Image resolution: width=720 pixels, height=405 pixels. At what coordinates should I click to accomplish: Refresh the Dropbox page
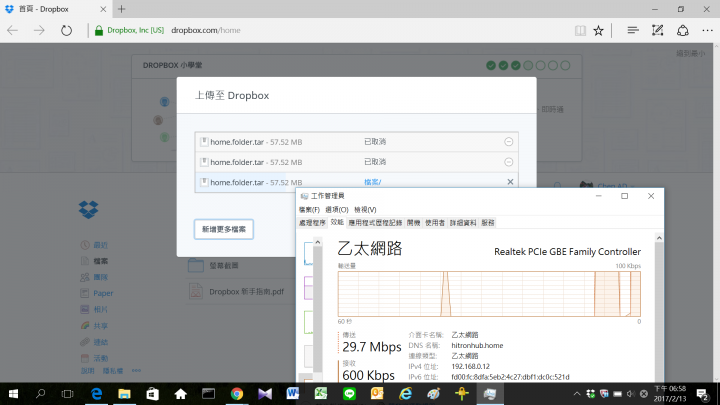[x=67, y=30]
